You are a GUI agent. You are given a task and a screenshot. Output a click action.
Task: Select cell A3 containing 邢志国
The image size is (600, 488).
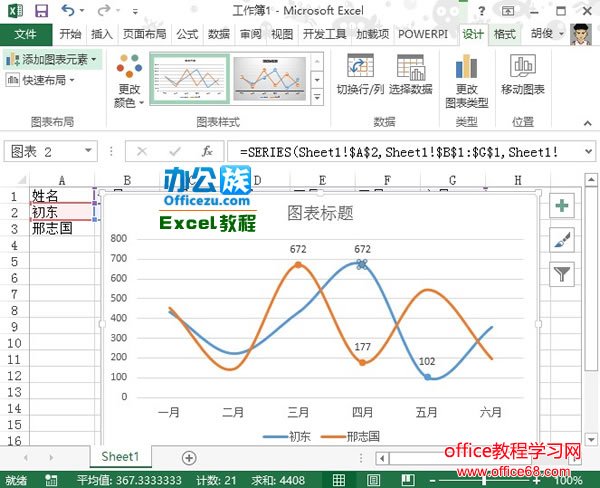pos(62,229)
